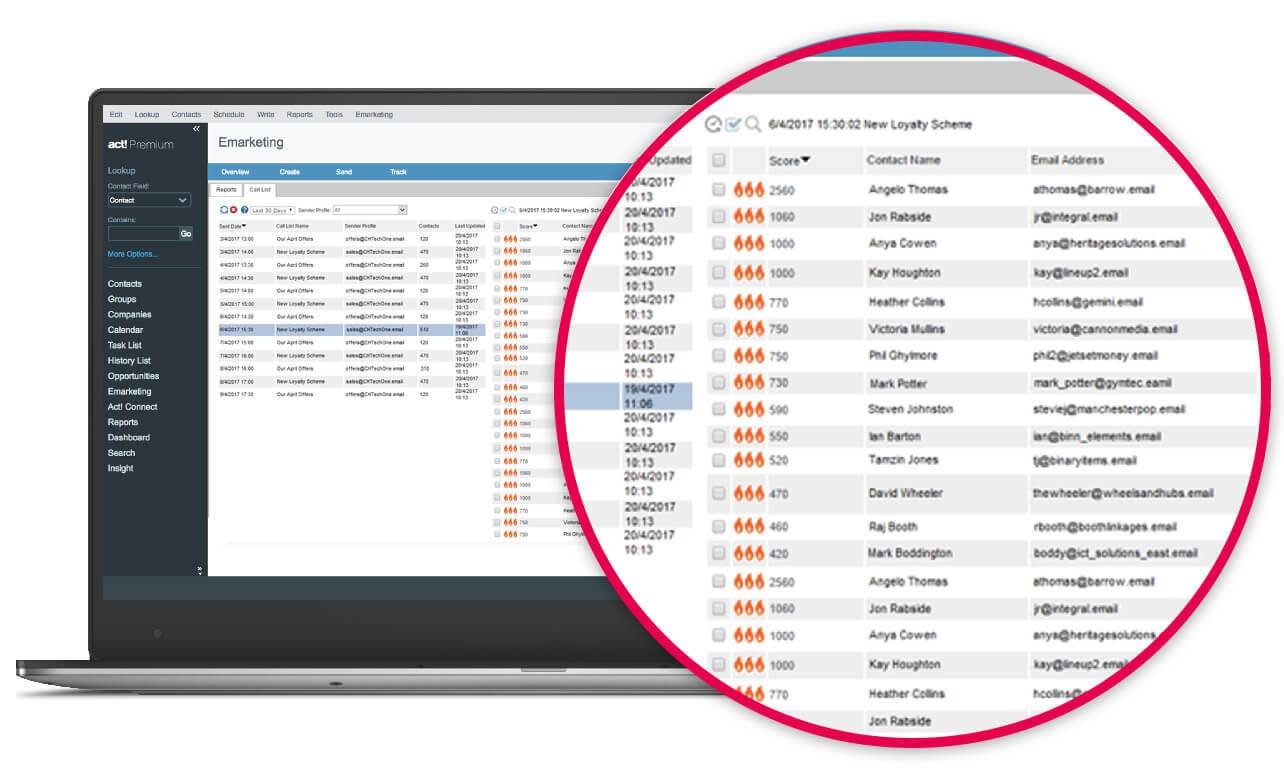
Task: Switch to the Reports tab beside Call List
Action: [227, 189]
